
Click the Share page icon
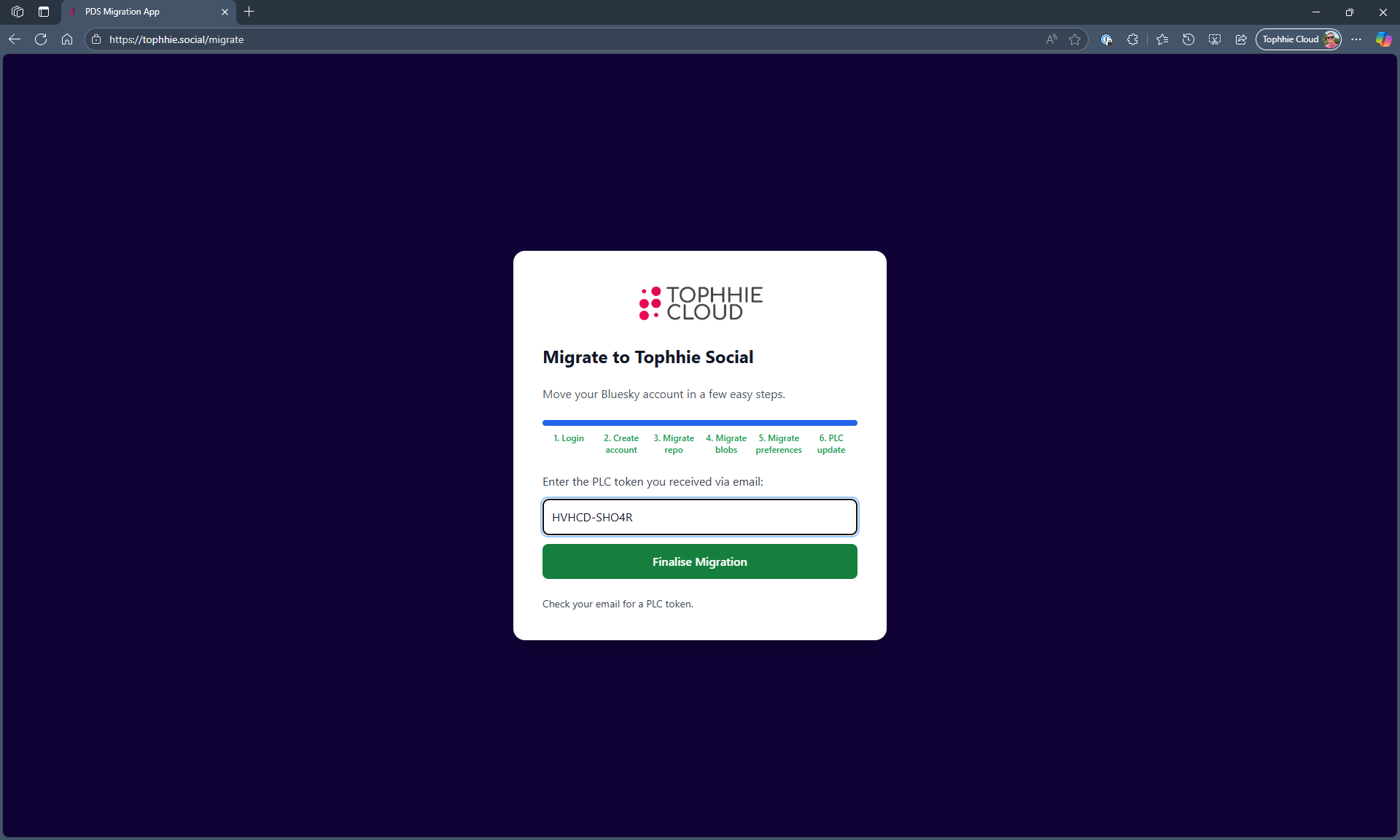(x=1241, y=39)
